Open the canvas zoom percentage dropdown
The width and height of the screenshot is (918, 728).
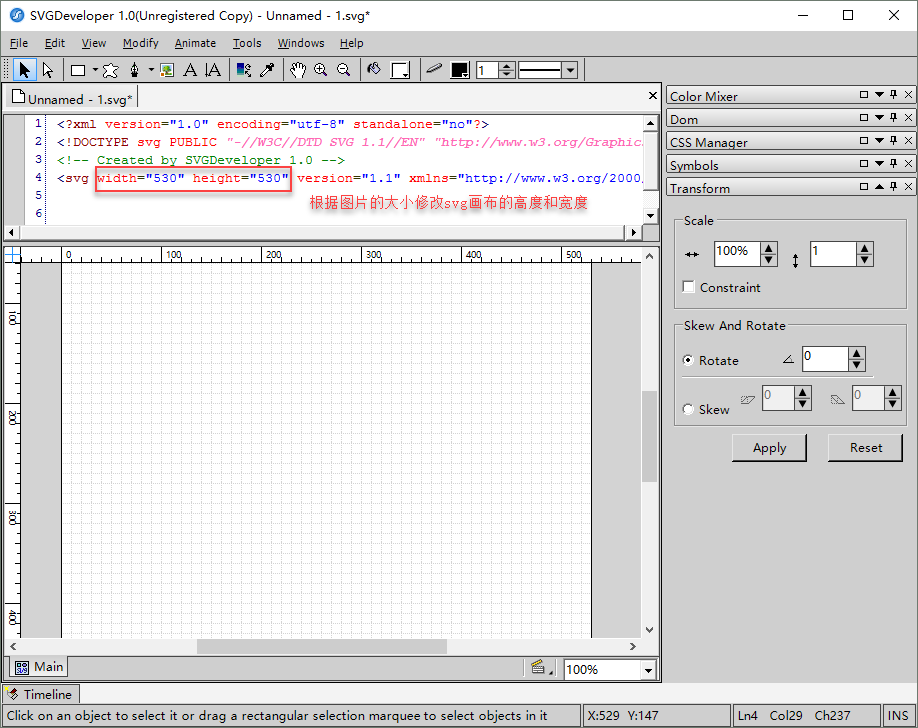648,670
